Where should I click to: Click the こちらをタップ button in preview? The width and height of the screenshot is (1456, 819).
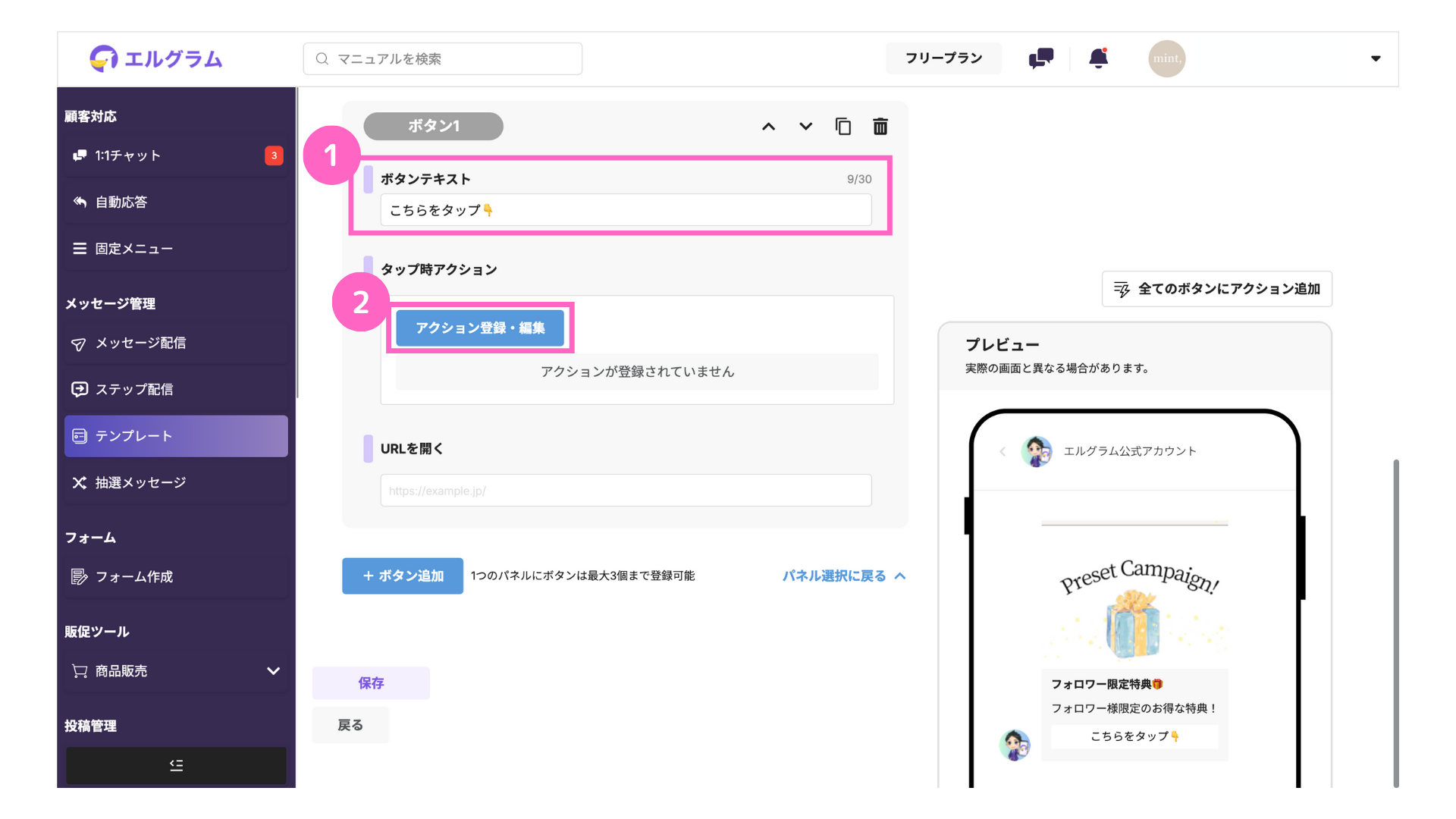click(1134, 736)
